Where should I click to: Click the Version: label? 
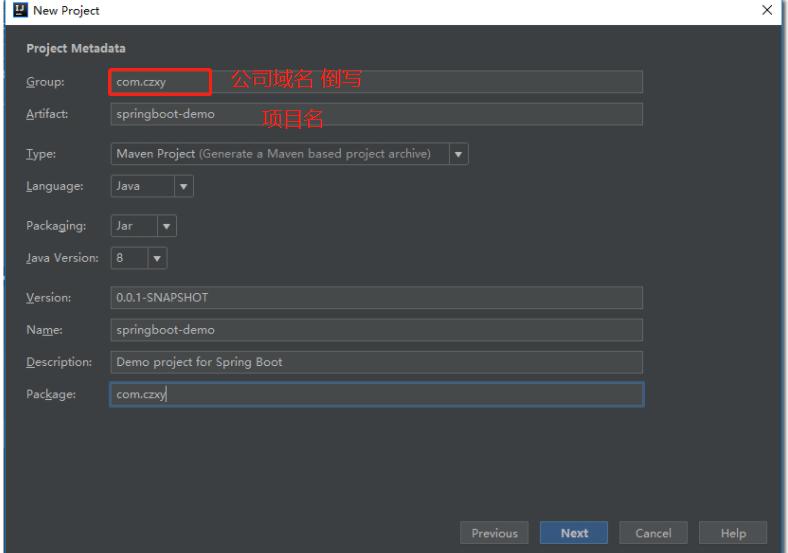coord(49,298)
